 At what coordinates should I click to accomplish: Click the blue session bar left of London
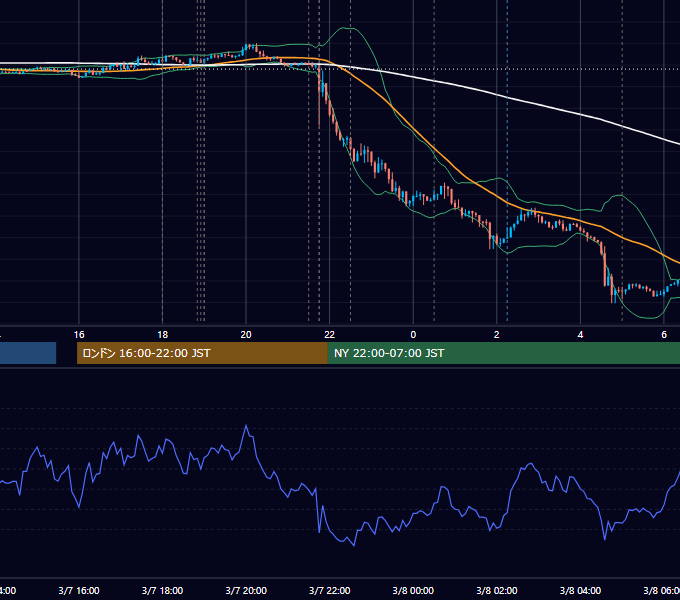[28, 353]
